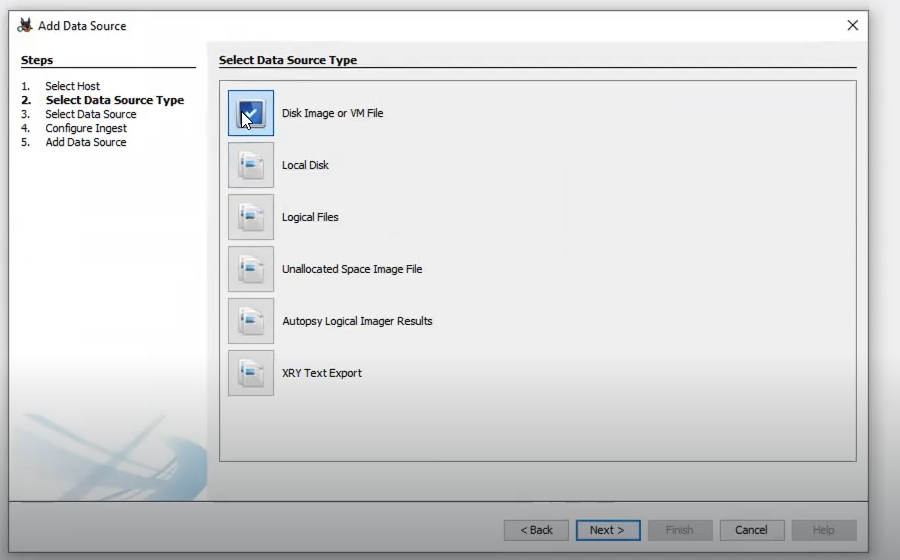Click 'Unallocated Space Image File' label text

pos(352,269)
